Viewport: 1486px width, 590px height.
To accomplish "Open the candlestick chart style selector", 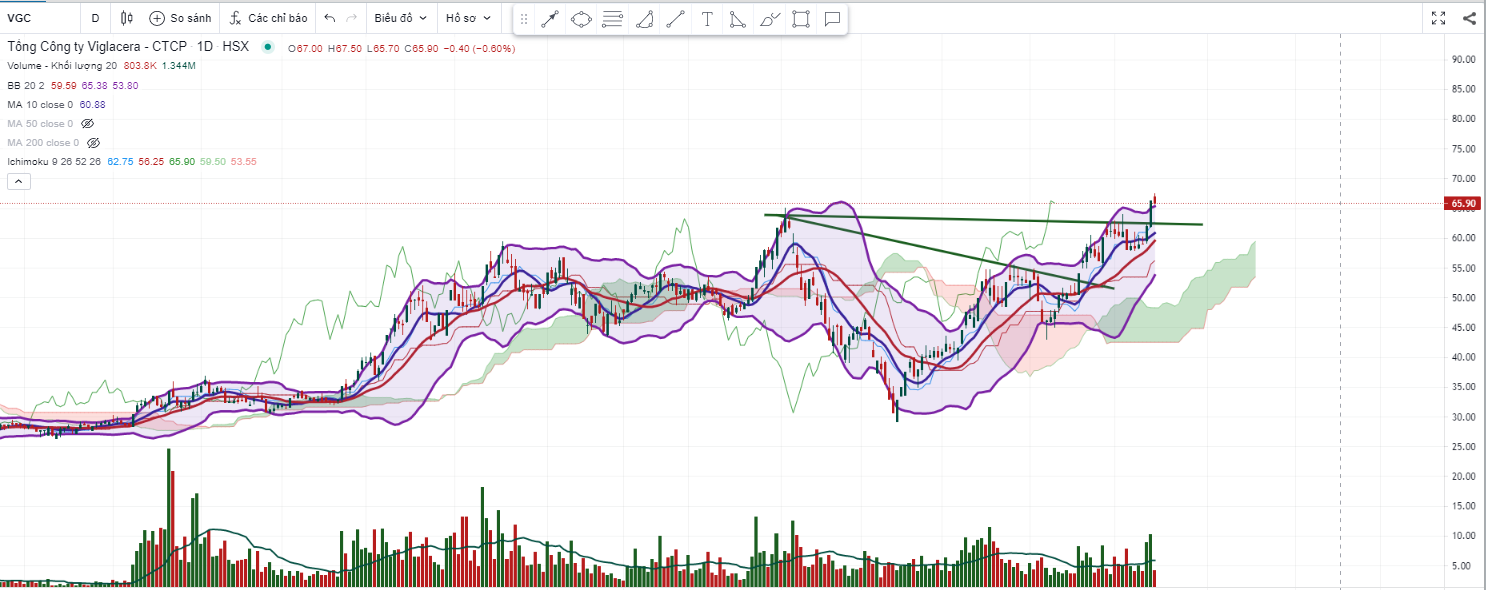I will (x=125, y=18).
